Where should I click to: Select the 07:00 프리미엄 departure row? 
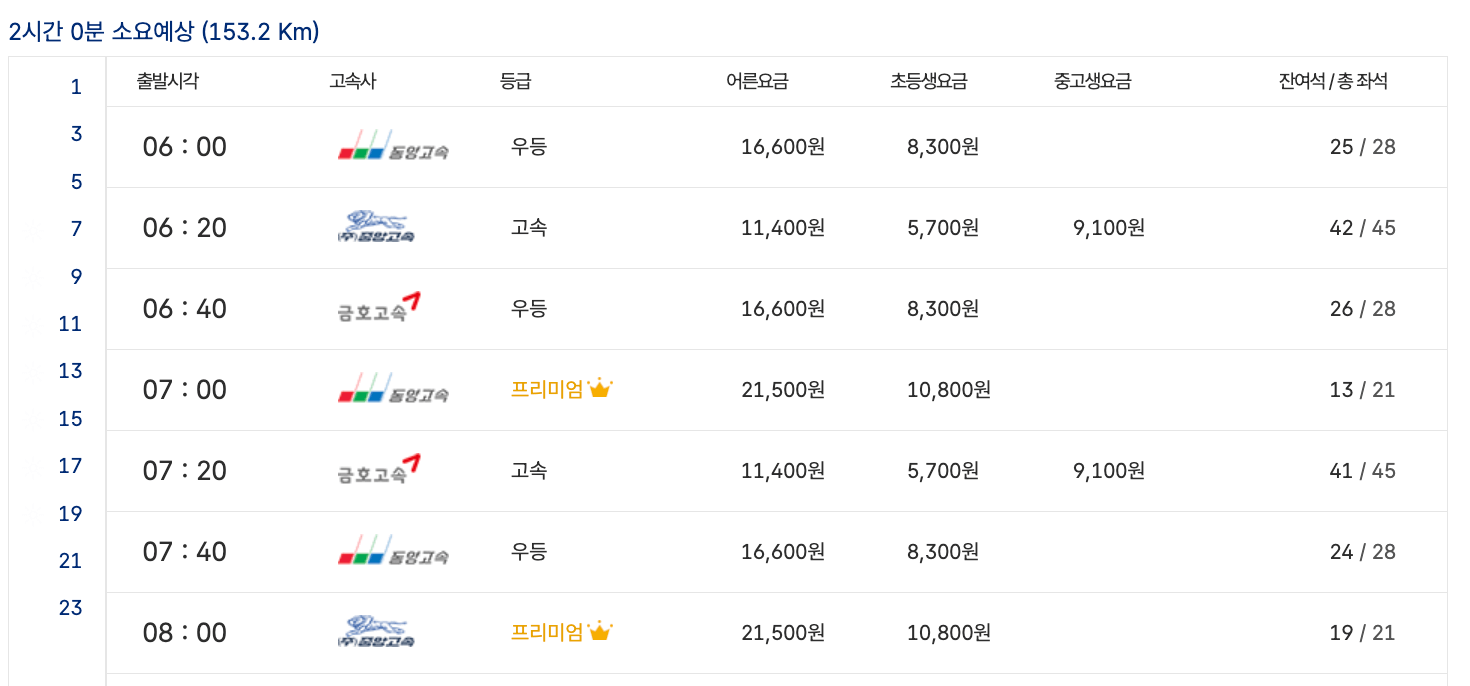click(735, 389)
